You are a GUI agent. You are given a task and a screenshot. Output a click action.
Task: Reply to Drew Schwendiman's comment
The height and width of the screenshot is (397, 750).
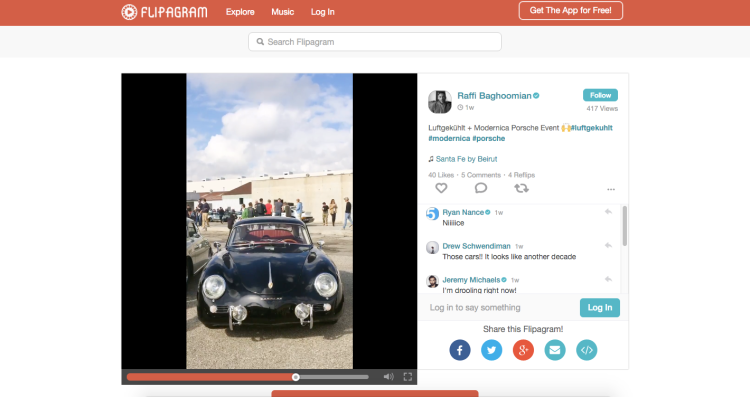608,245
